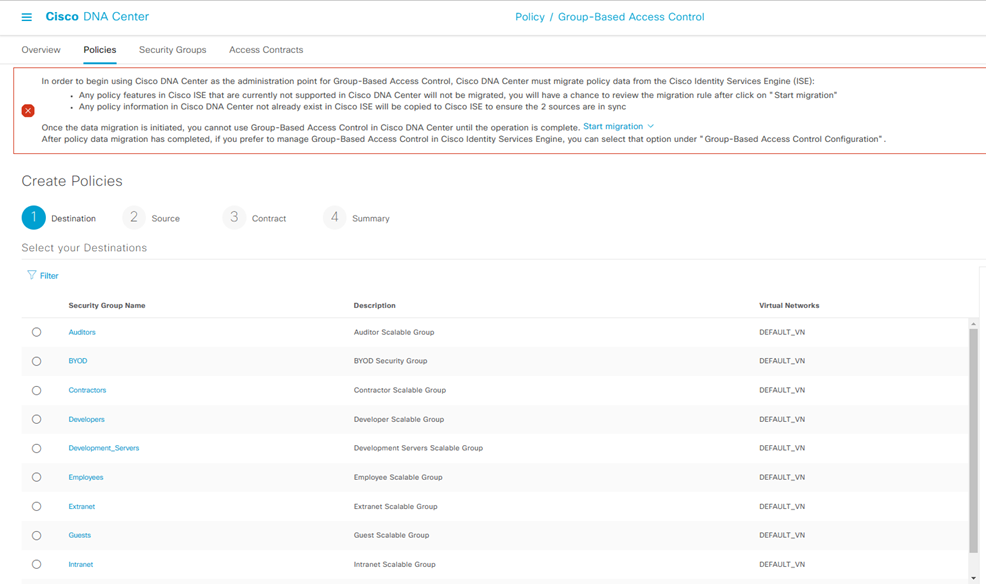The image size is (986, 584).
Task: Click scrollbar down arrow in the table
Action: coord(973,578)
